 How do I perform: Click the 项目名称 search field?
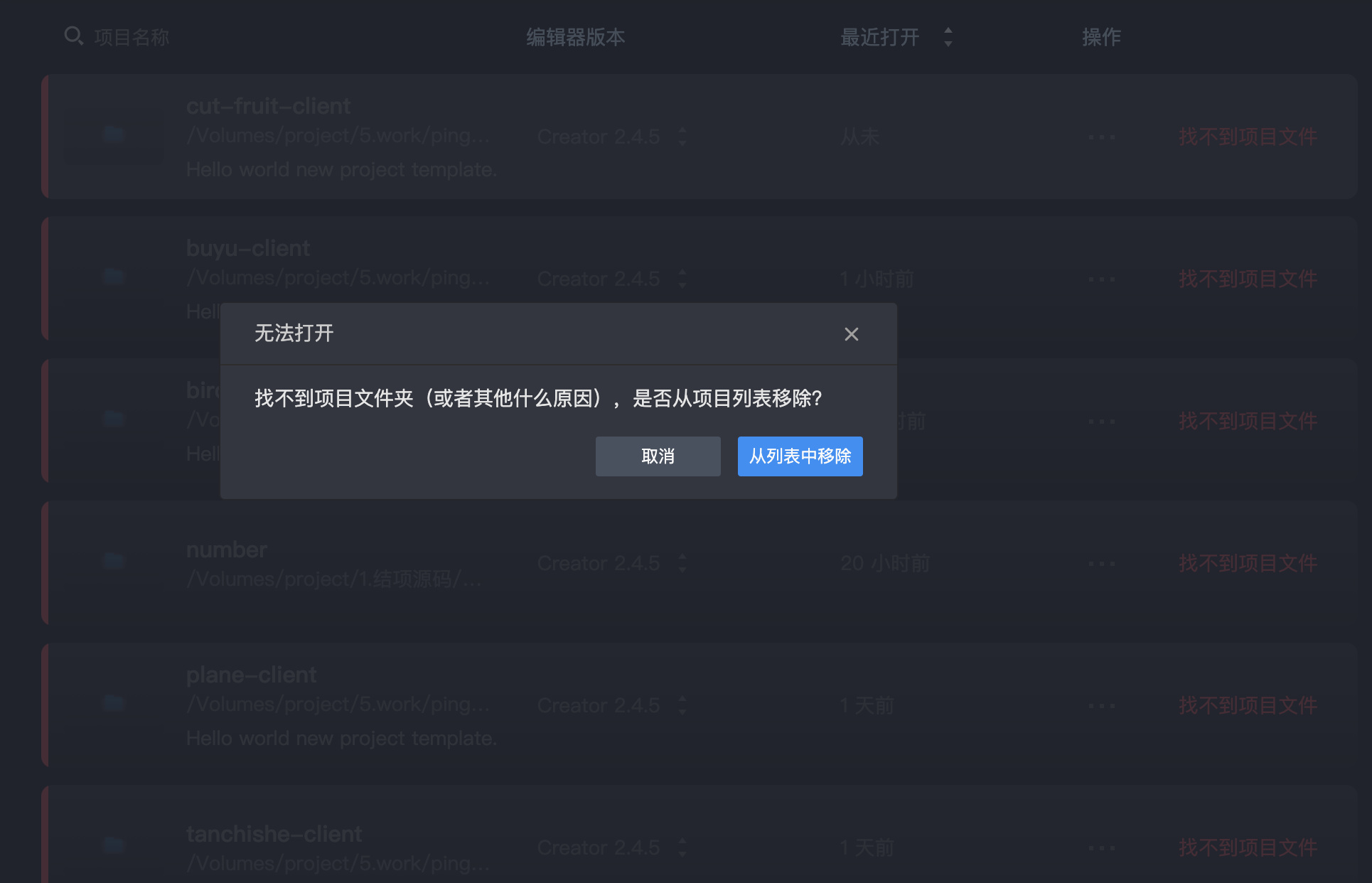(x=132, y=37)
